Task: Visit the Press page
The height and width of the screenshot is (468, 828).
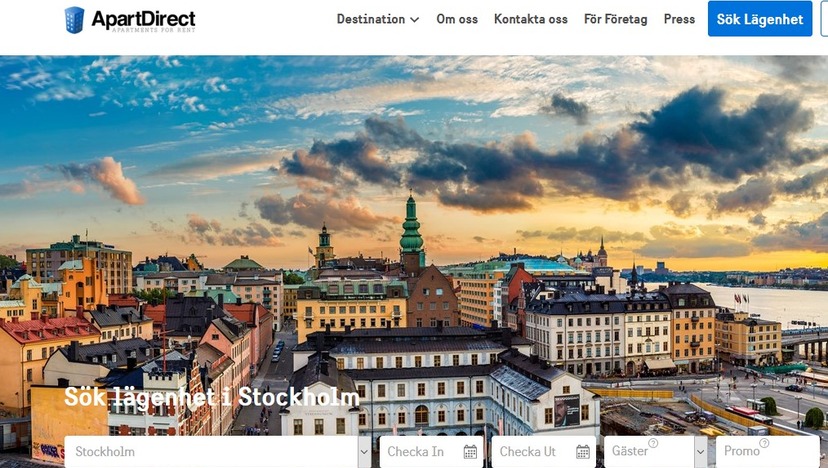Action: pos(679,19)
